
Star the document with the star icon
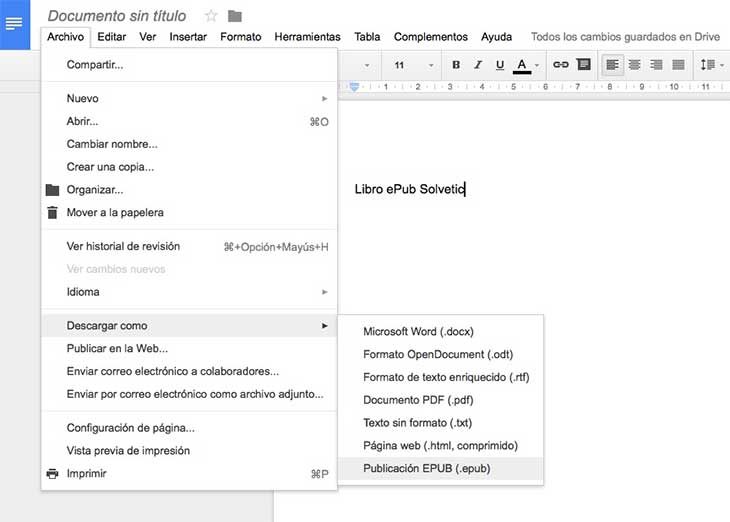211,16
